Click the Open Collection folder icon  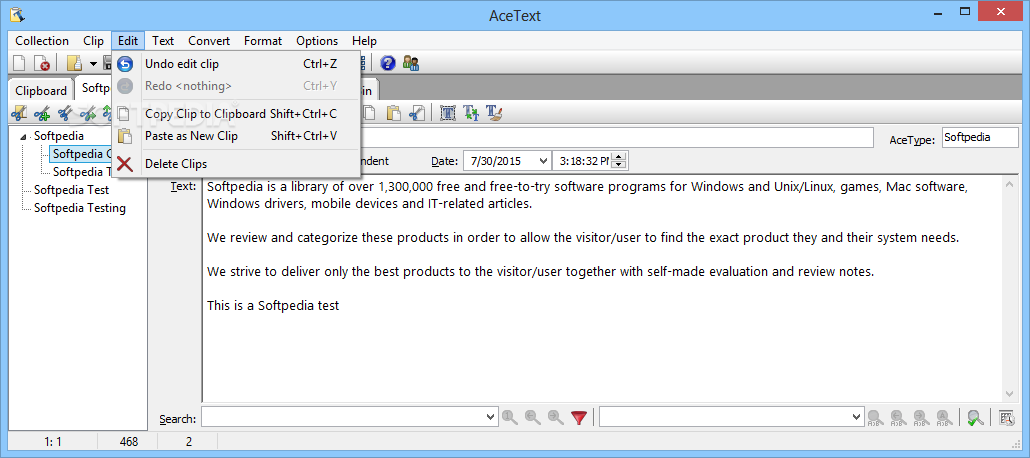(74, 63)
